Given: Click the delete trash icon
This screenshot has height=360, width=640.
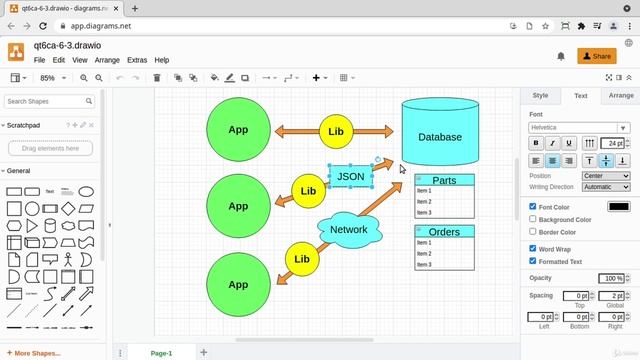Looking at the screenshot, I should [x=157, y=78].
